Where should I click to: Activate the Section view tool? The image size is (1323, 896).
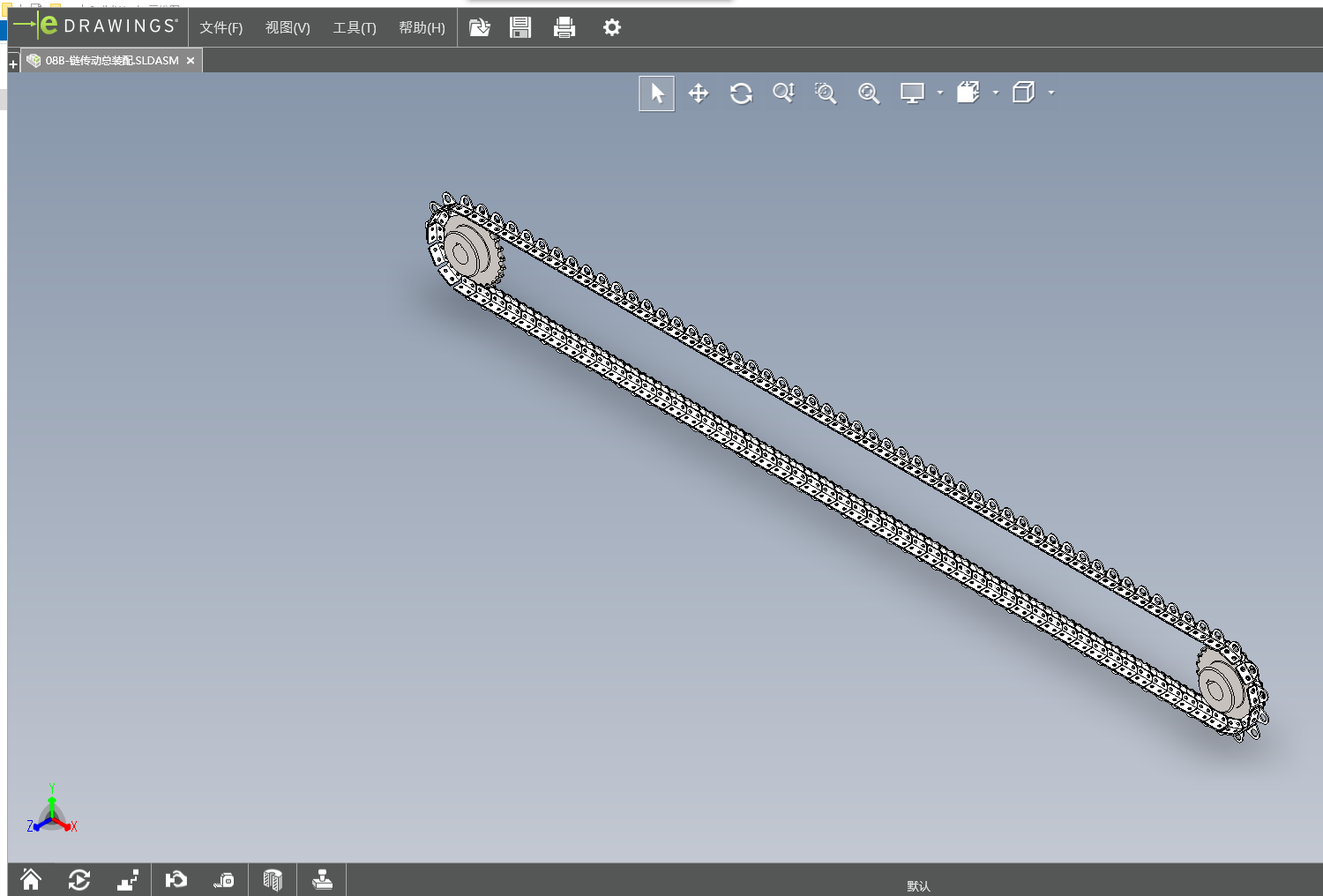pos(273,880)
